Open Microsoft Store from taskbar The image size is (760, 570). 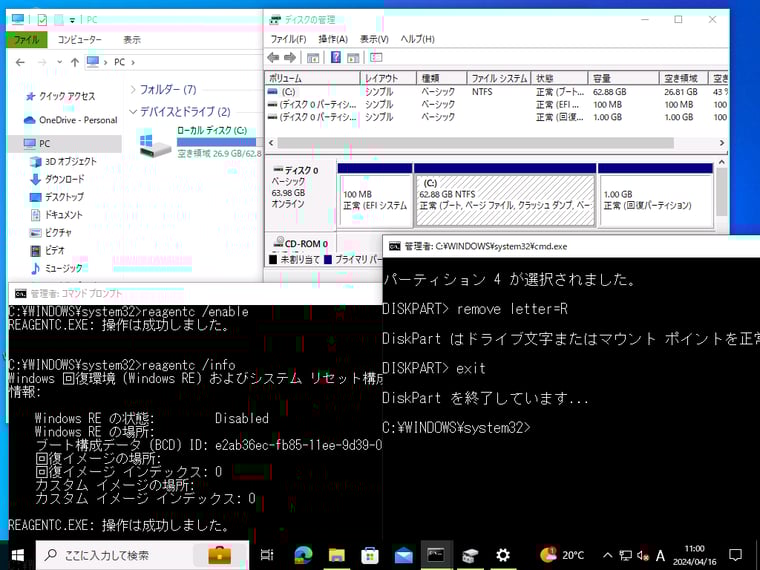(x=370, y=555)
